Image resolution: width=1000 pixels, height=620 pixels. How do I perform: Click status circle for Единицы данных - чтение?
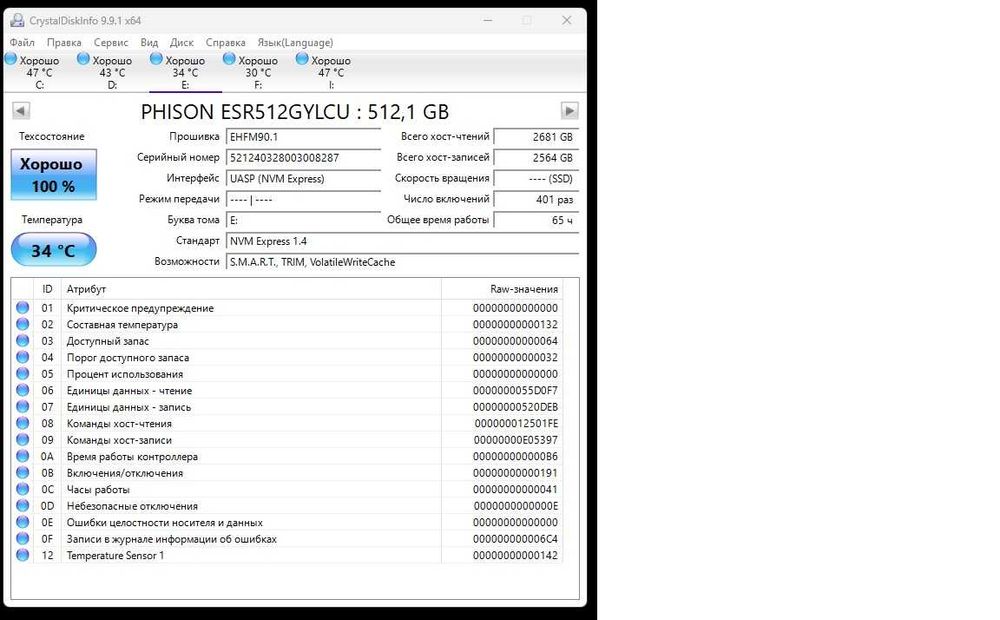(22, 390)
